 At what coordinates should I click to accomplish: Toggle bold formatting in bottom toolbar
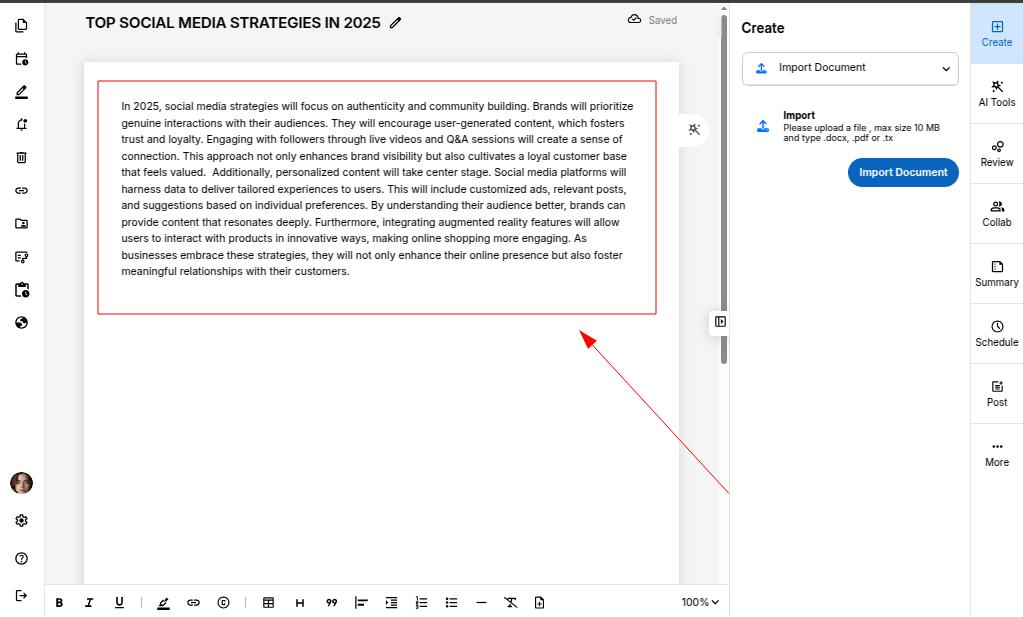[59, 603]
